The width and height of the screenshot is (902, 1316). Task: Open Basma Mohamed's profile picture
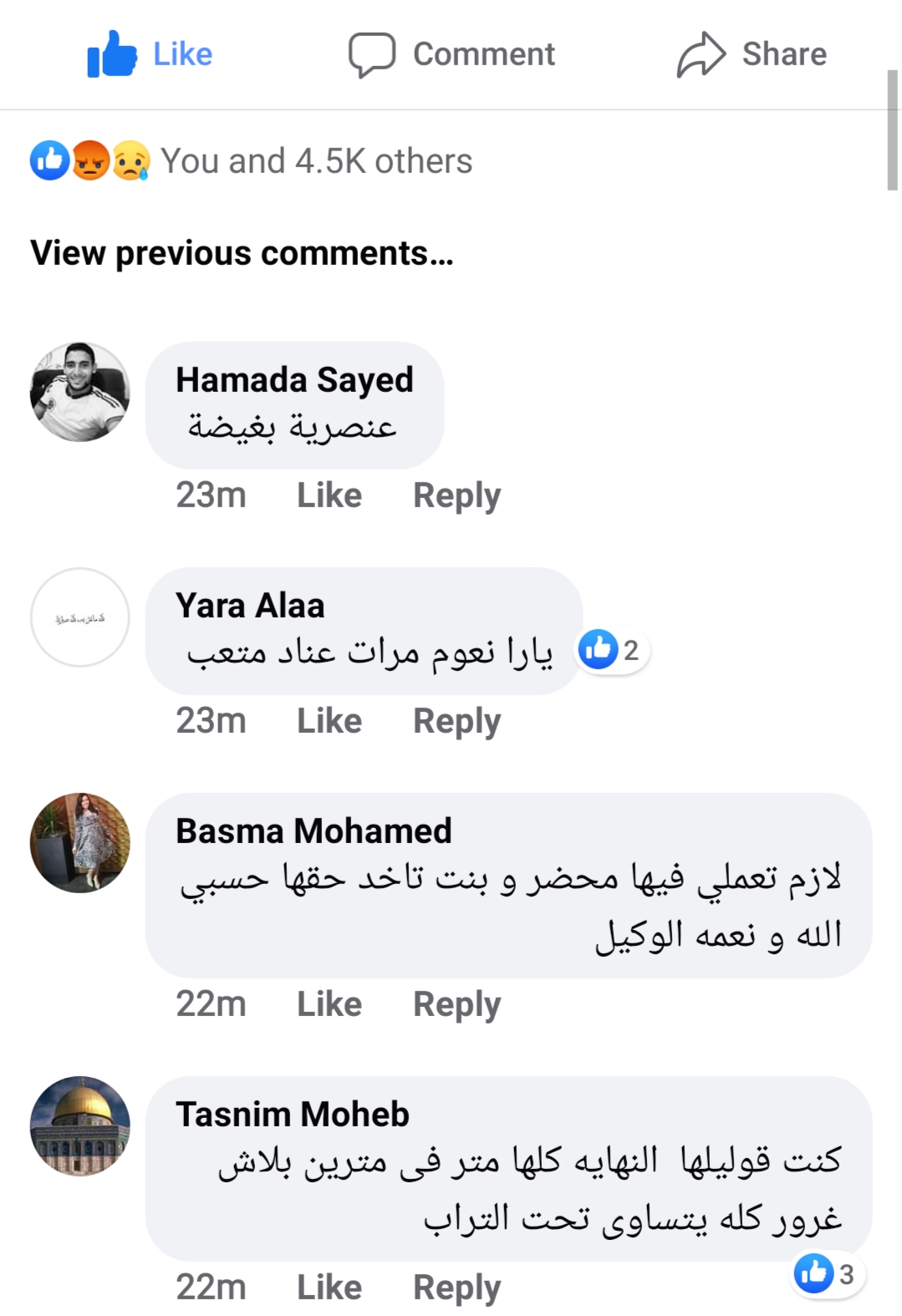pyautogui.click(x=80, y=843)
